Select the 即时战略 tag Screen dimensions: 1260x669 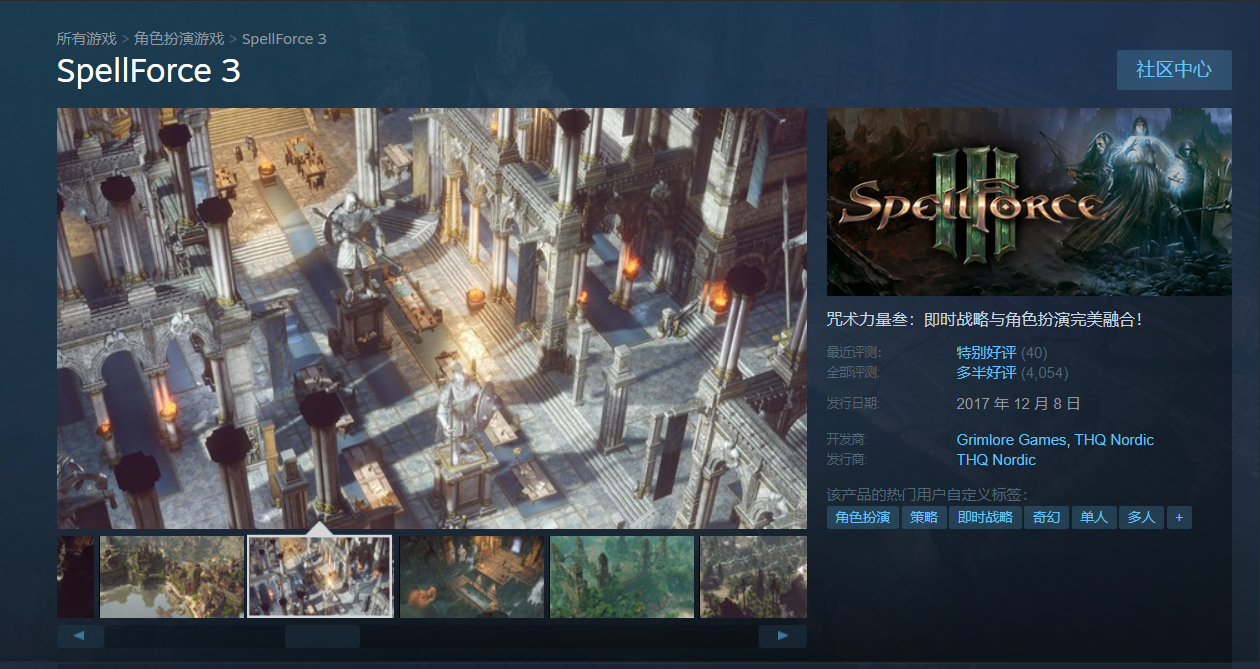[985, 517]
